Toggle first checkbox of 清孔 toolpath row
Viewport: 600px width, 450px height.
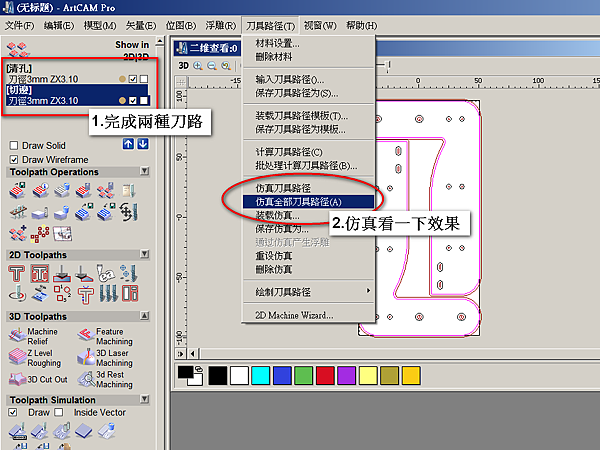pos(133,79)
